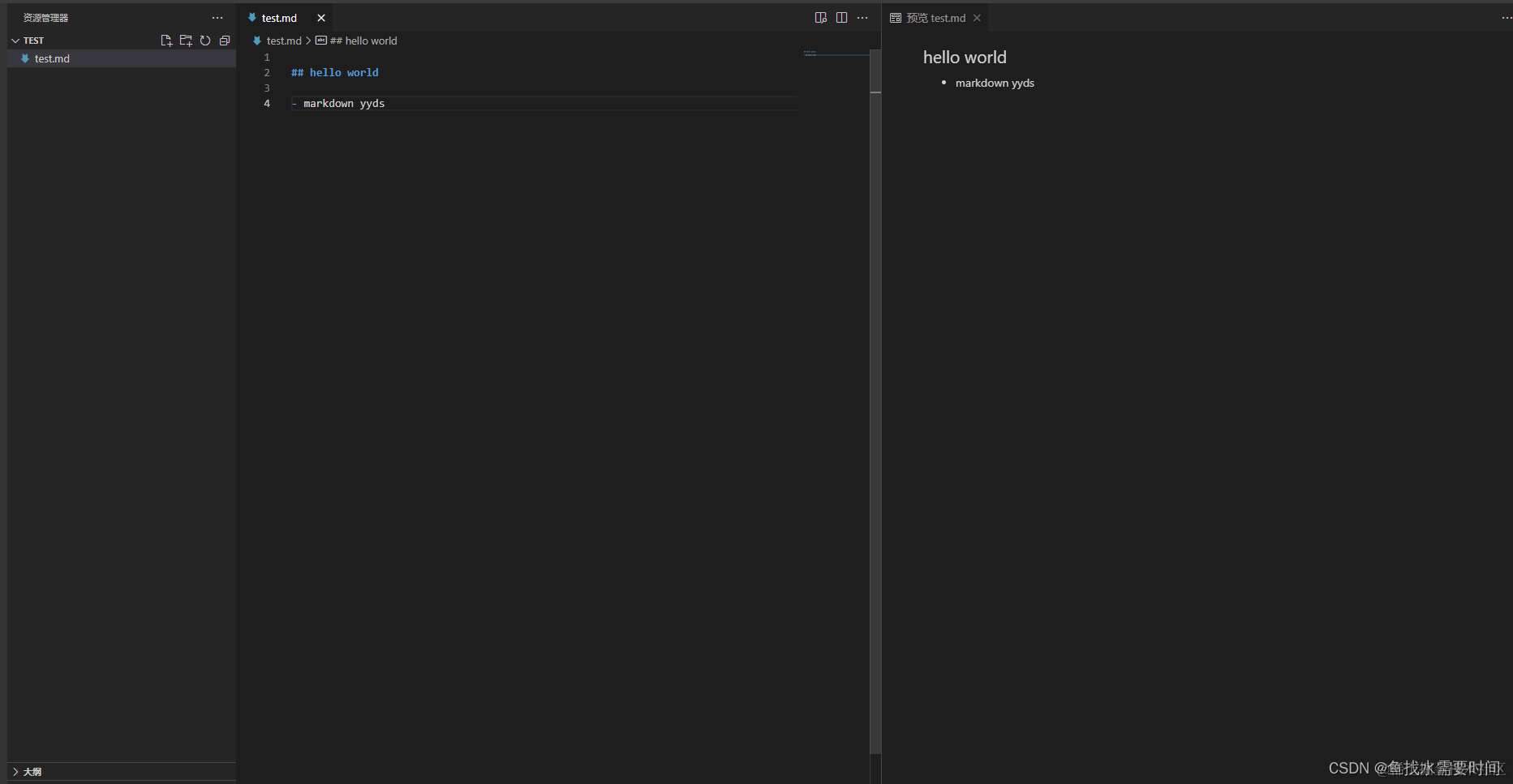The image size is (1513, 784).
Task: Place cursor in '- markdown yyds' source line
Action: [x=338, y=104]
